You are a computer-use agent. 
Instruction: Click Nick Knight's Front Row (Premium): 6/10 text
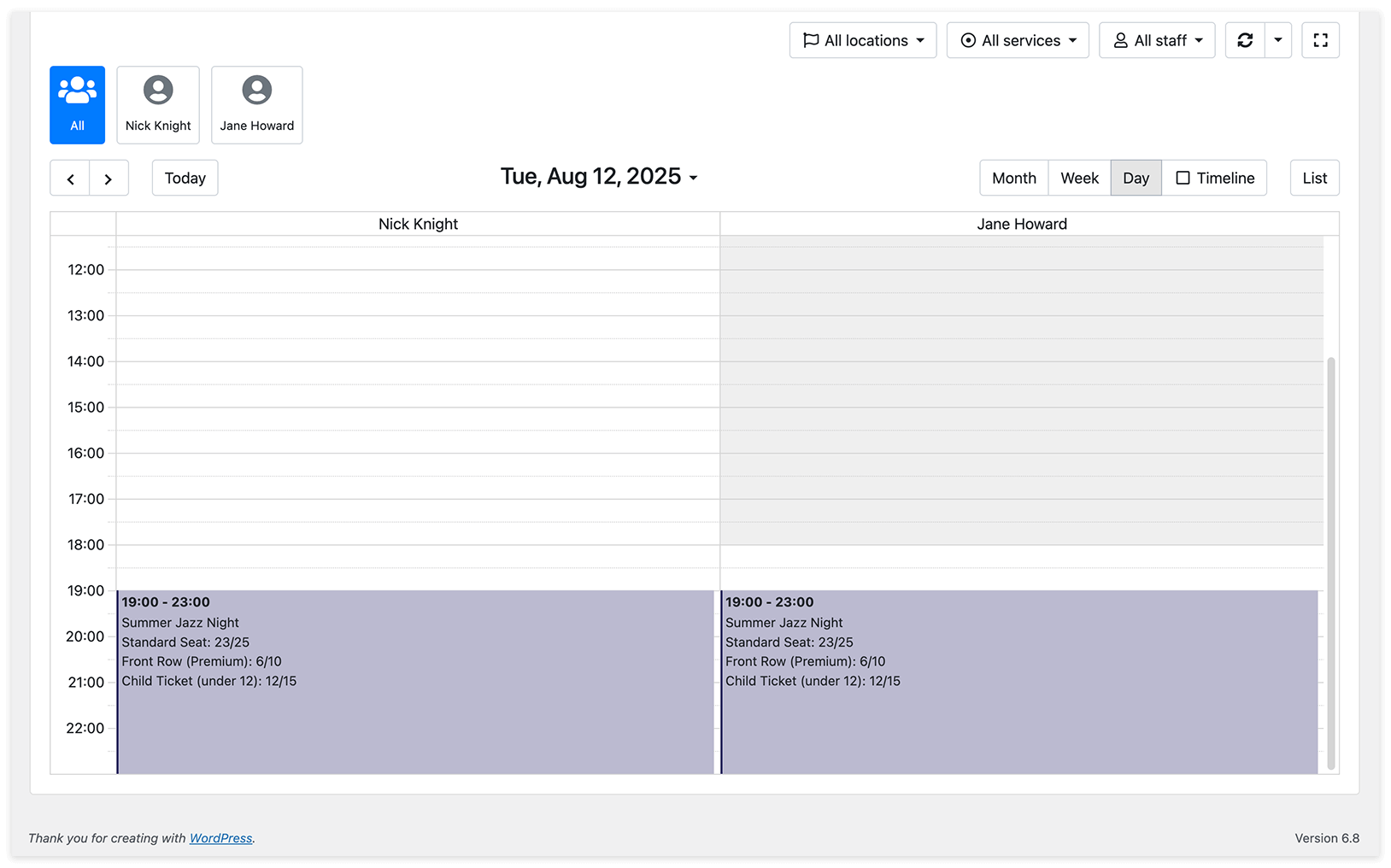[202, 661]
